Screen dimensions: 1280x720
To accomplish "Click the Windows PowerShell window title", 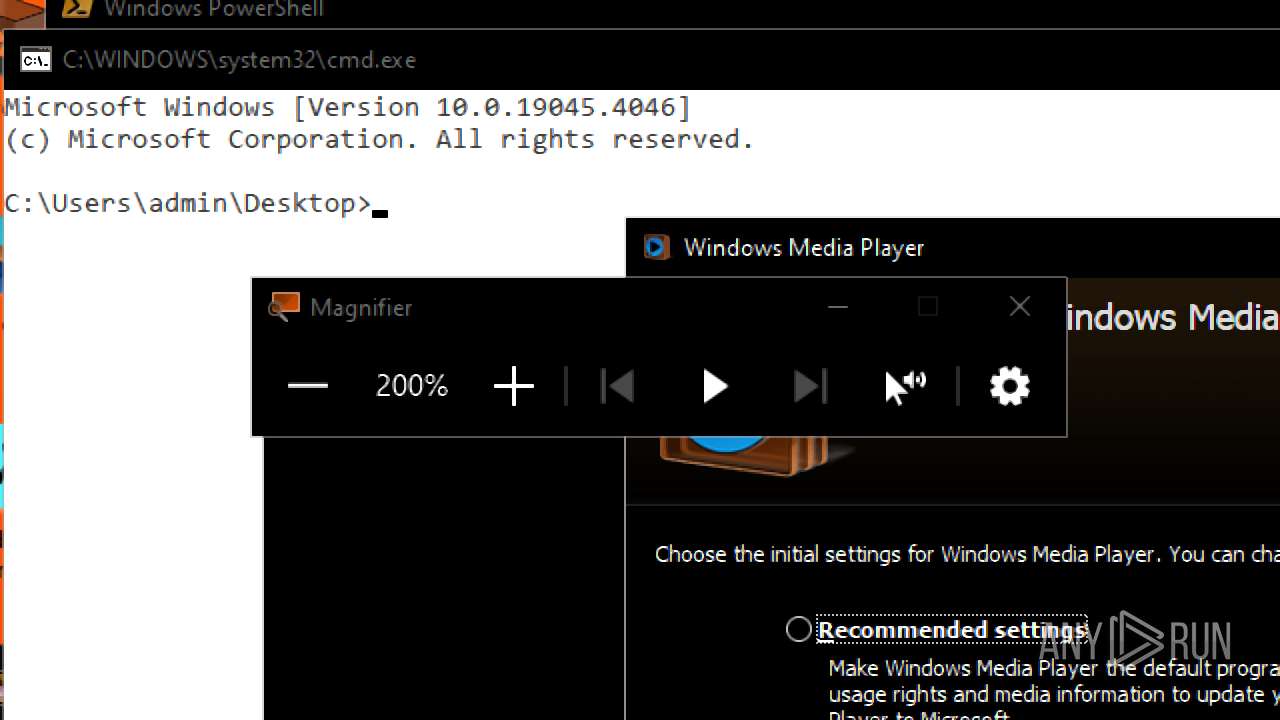I will 214,9.
